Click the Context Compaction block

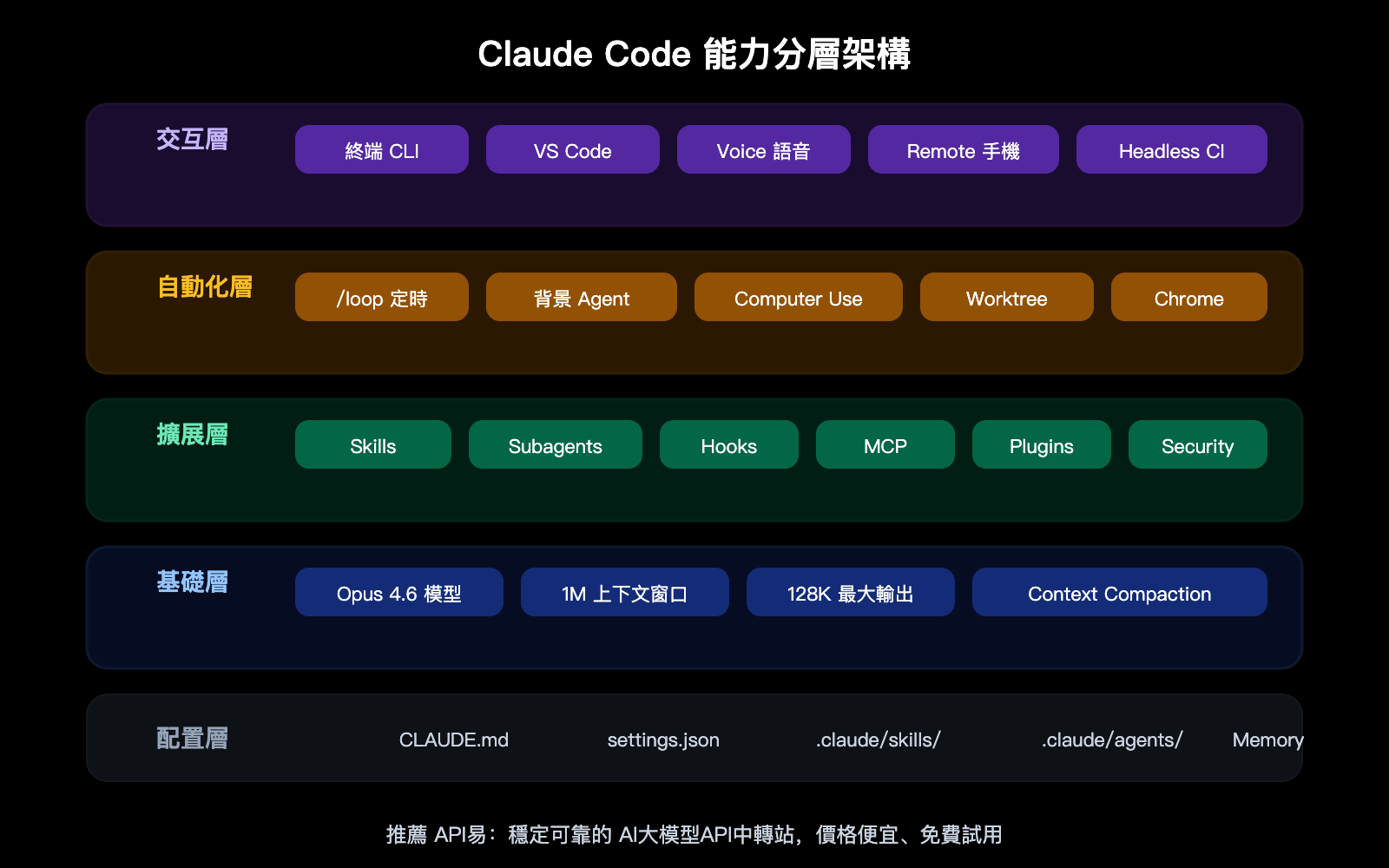pos(1119,593)
